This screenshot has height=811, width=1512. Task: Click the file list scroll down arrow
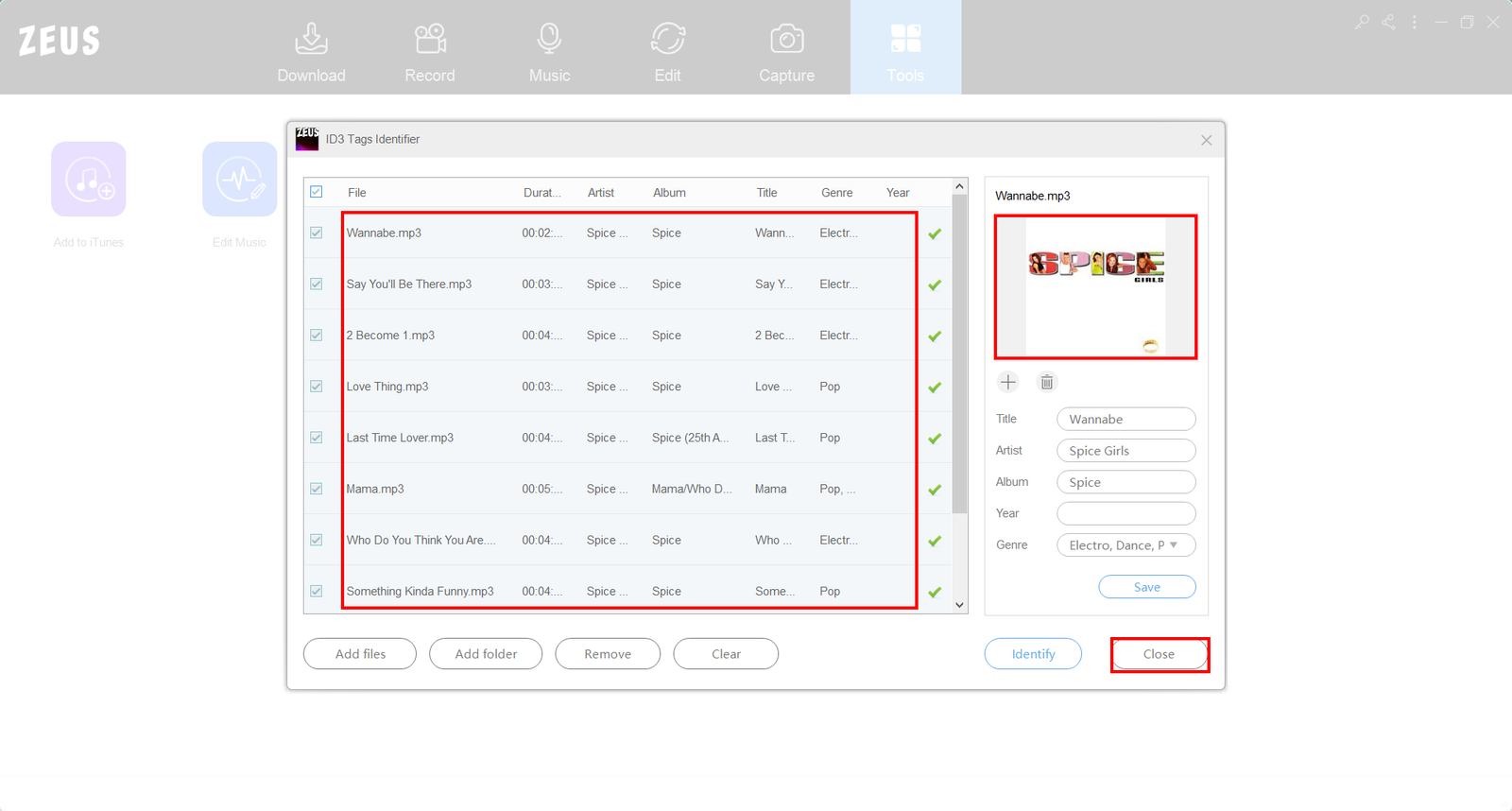click(x=959, y=605)
